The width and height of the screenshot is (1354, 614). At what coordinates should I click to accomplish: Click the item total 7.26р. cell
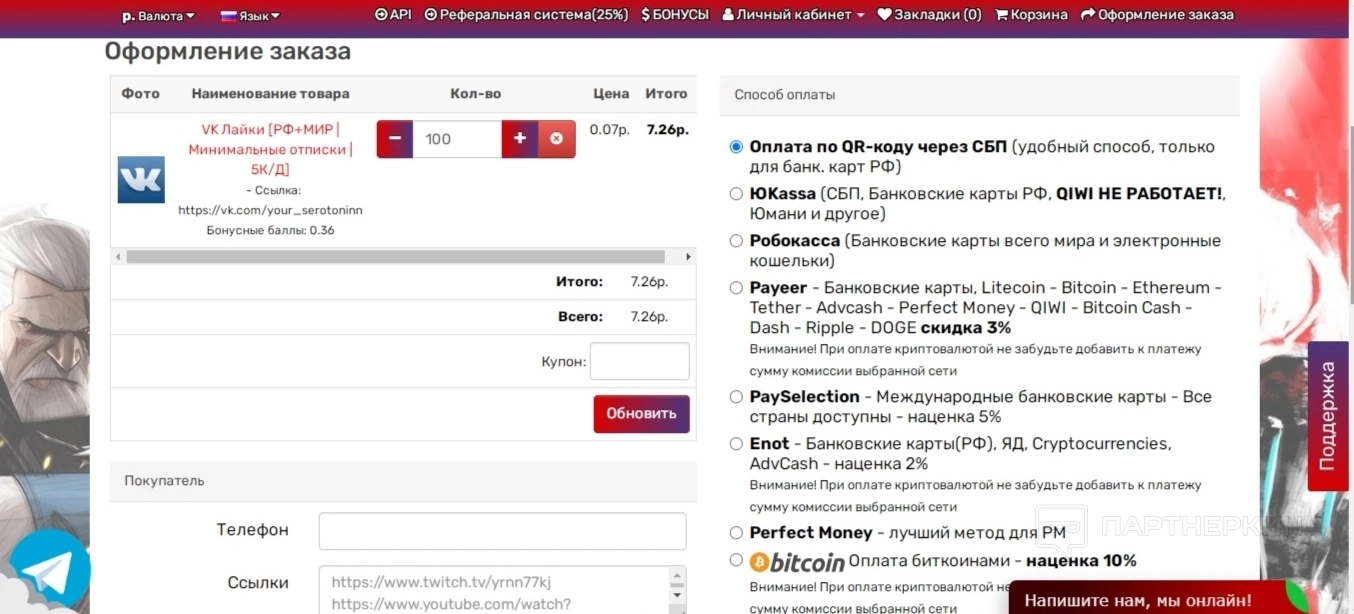[667, 129]
